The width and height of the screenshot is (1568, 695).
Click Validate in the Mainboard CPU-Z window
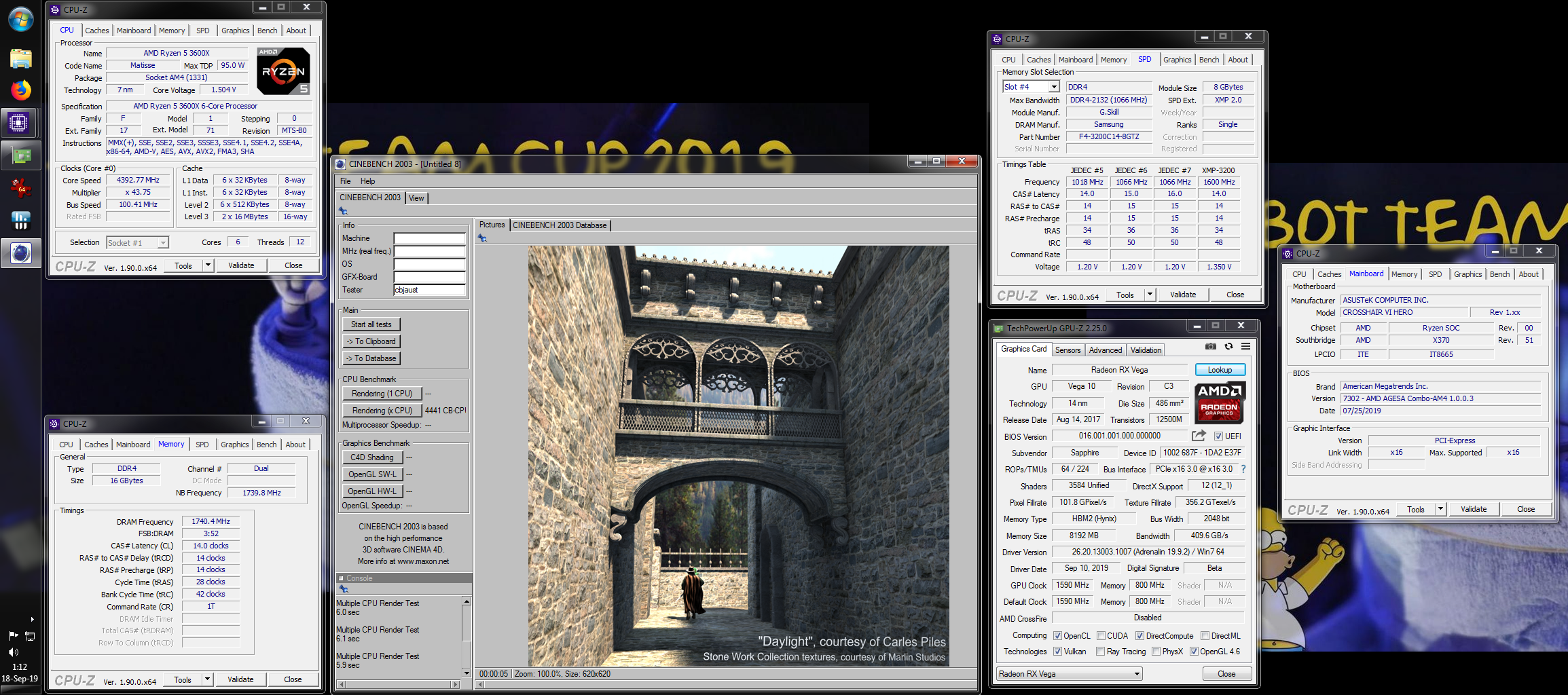[1474, 509]
